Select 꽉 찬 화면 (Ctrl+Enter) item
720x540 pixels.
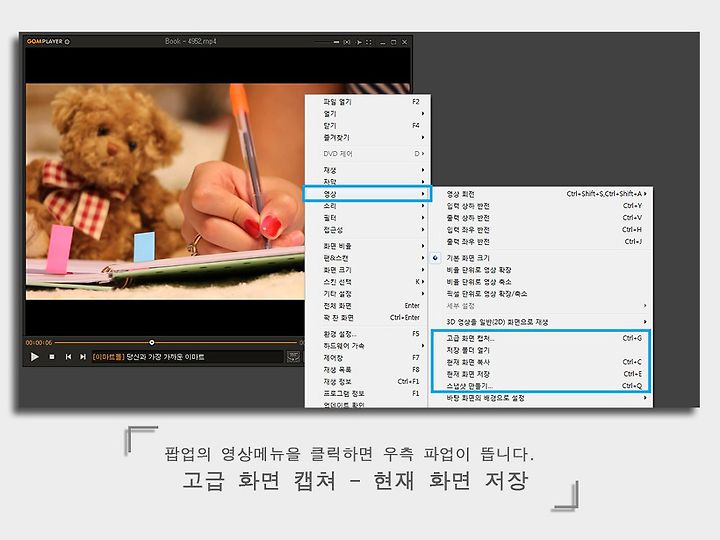click(367, 318)
